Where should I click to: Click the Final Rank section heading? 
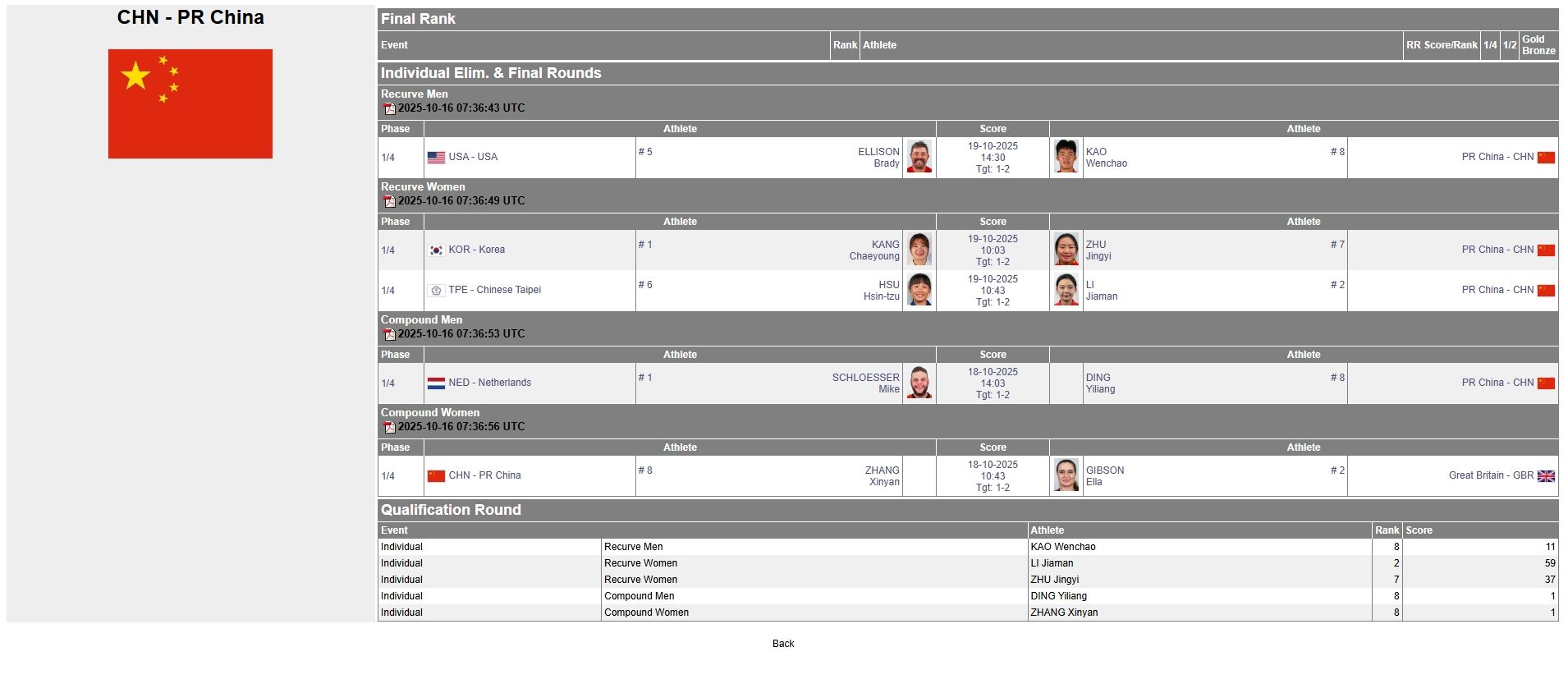[x=418, y=19]
